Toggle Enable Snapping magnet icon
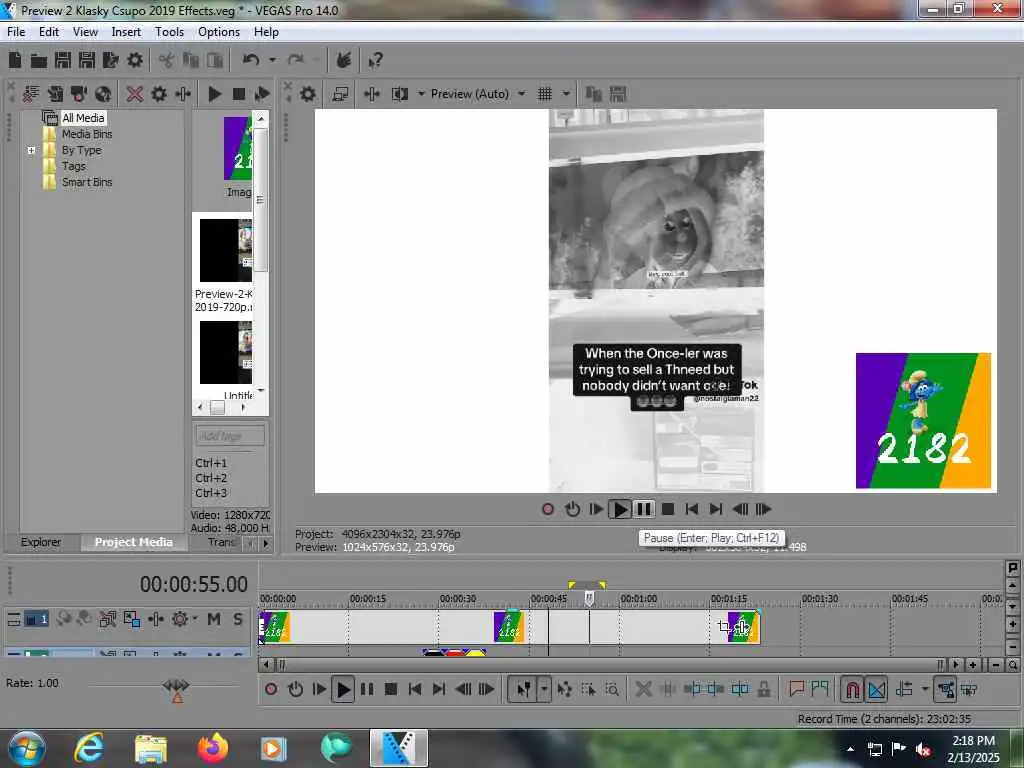Viewport: 1024px width, 768px height. 852,689
